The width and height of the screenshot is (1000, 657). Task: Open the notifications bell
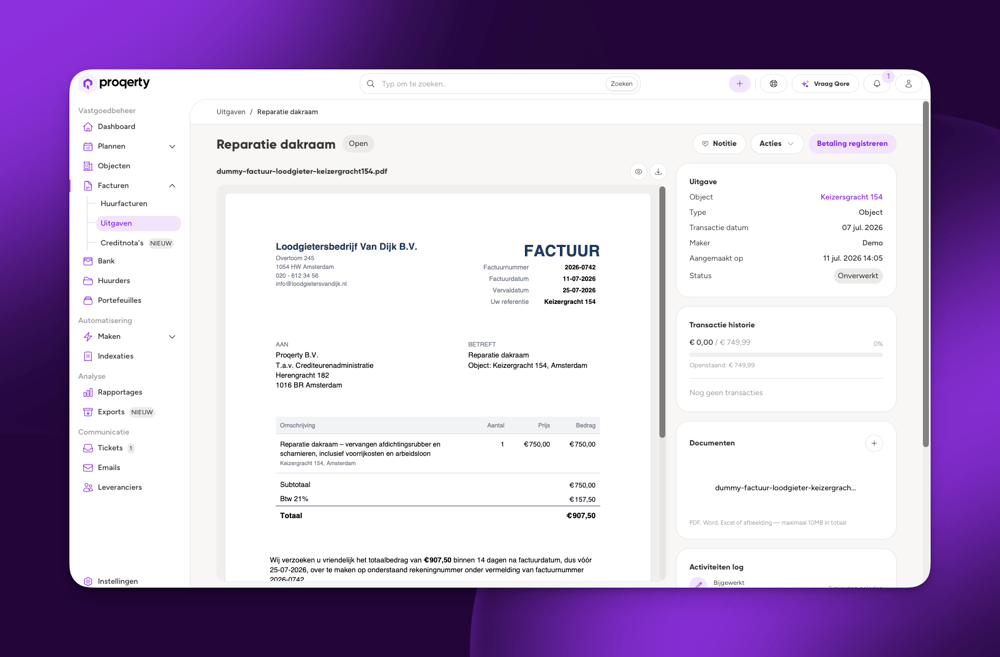tap(877, 84)
